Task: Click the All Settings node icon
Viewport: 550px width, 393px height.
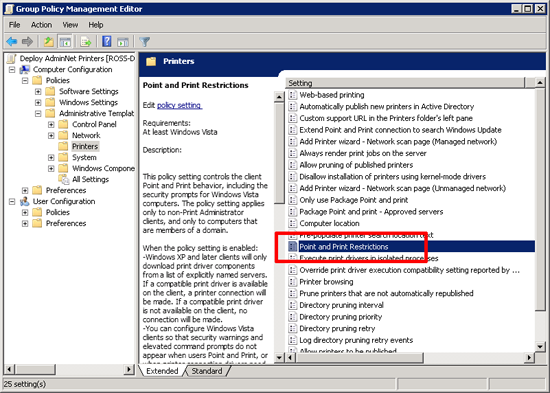Action: pos(64,179)
